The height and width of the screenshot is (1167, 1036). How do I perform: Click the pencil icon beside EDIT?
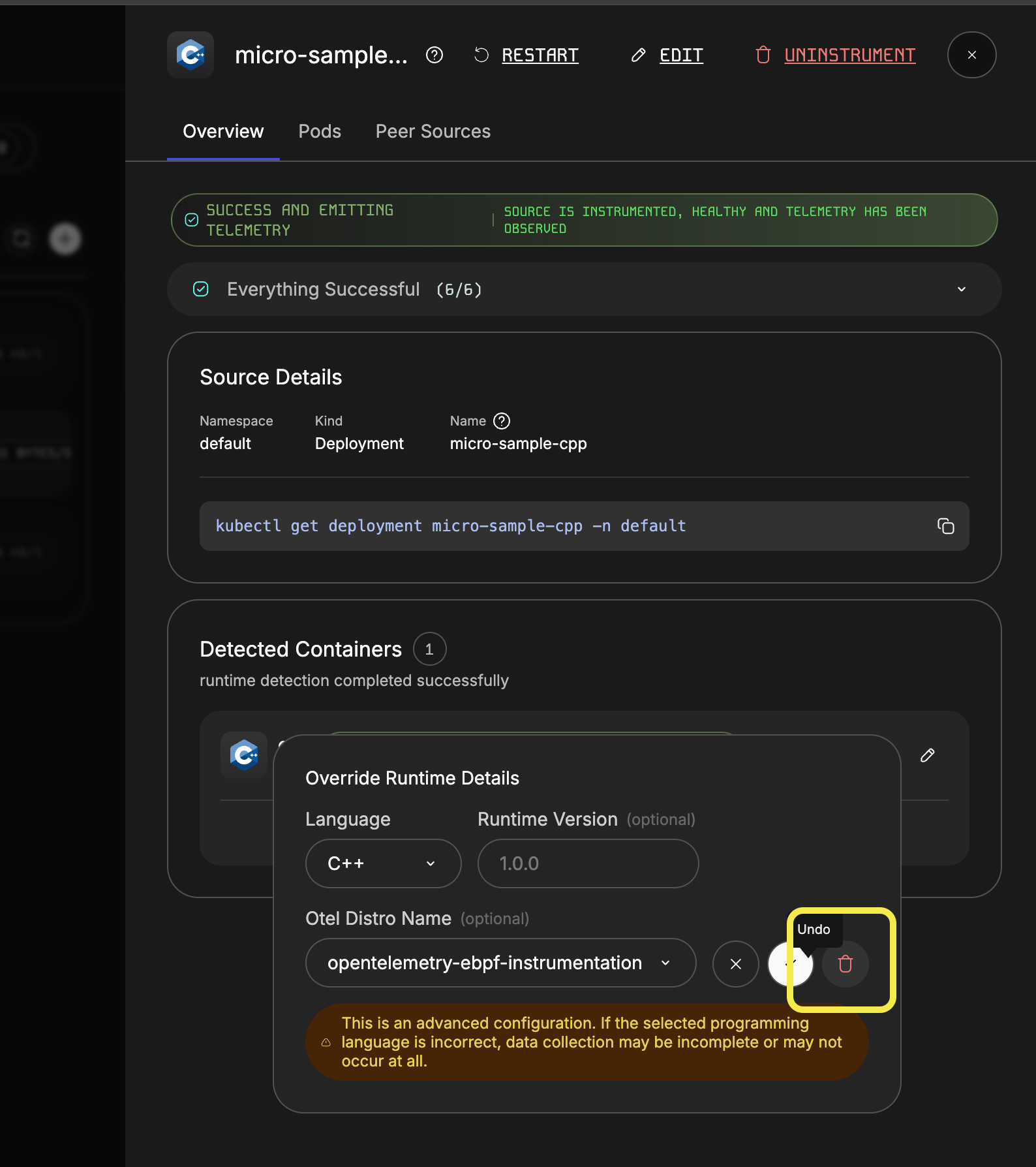(x=639, y=55)
